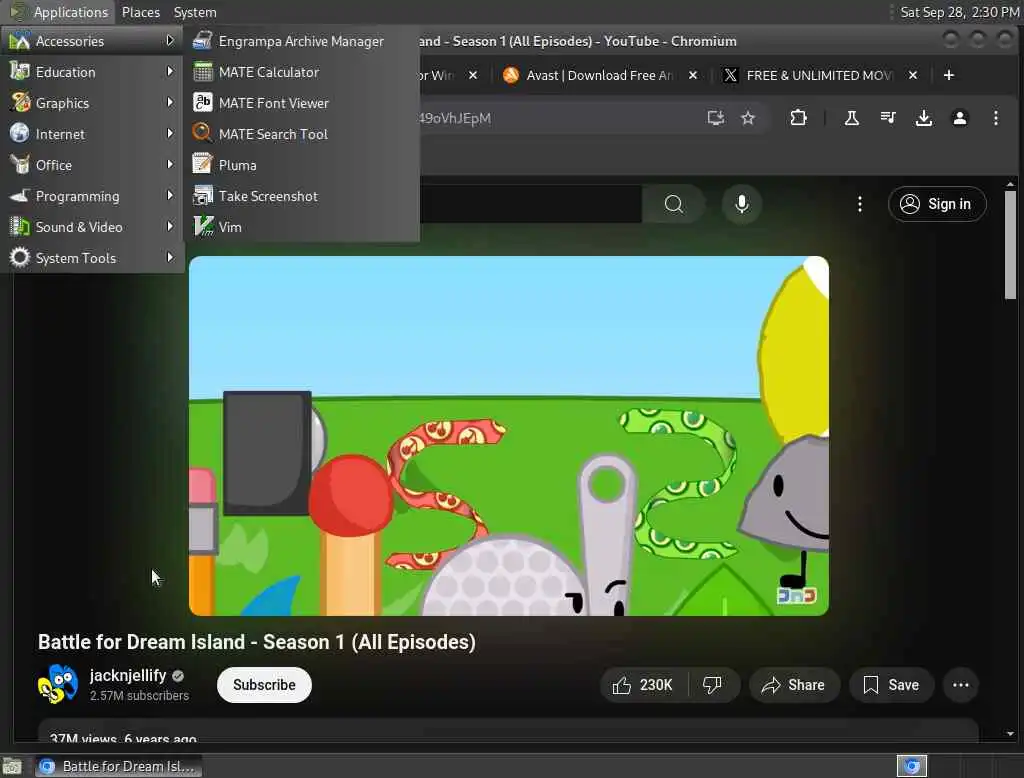The height and width of the screenshot is (778, 1024).
Task: Bookmark this page with the star icon
Action: pos(748,118)
